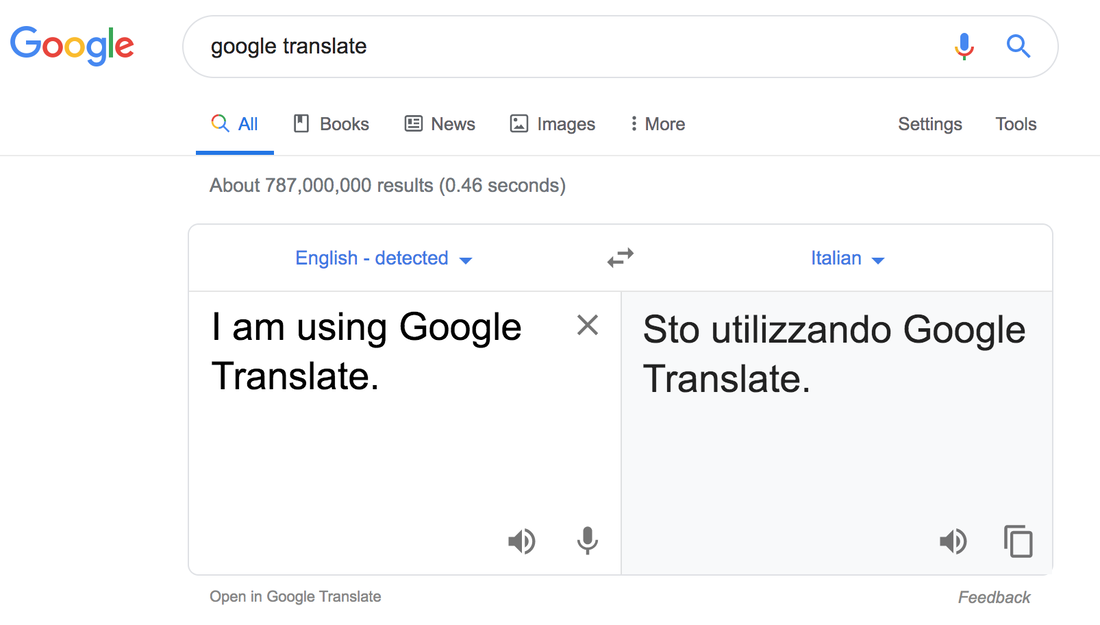Open the English - detected language dropdown

[383, 258]
